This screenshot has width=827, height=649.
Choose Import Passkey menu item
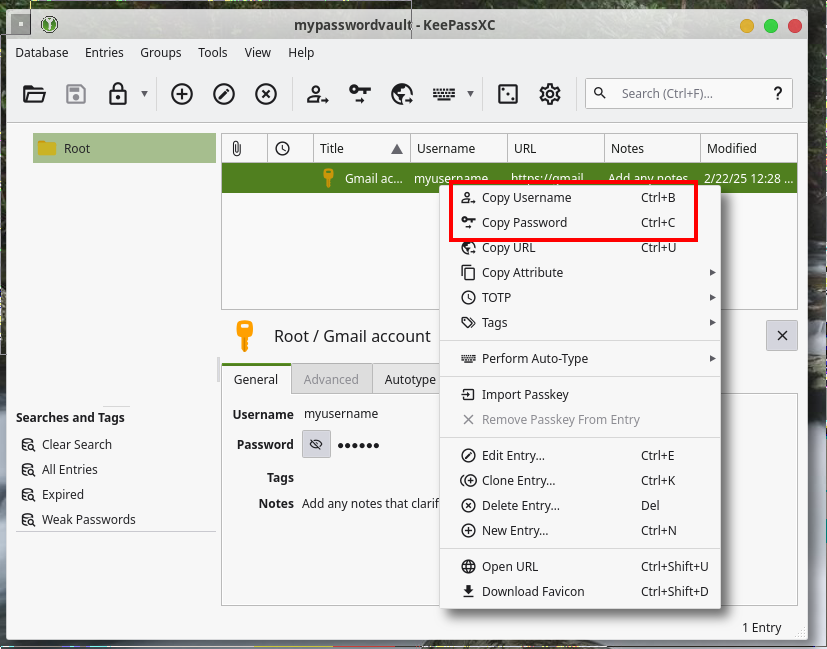point(580,394)
